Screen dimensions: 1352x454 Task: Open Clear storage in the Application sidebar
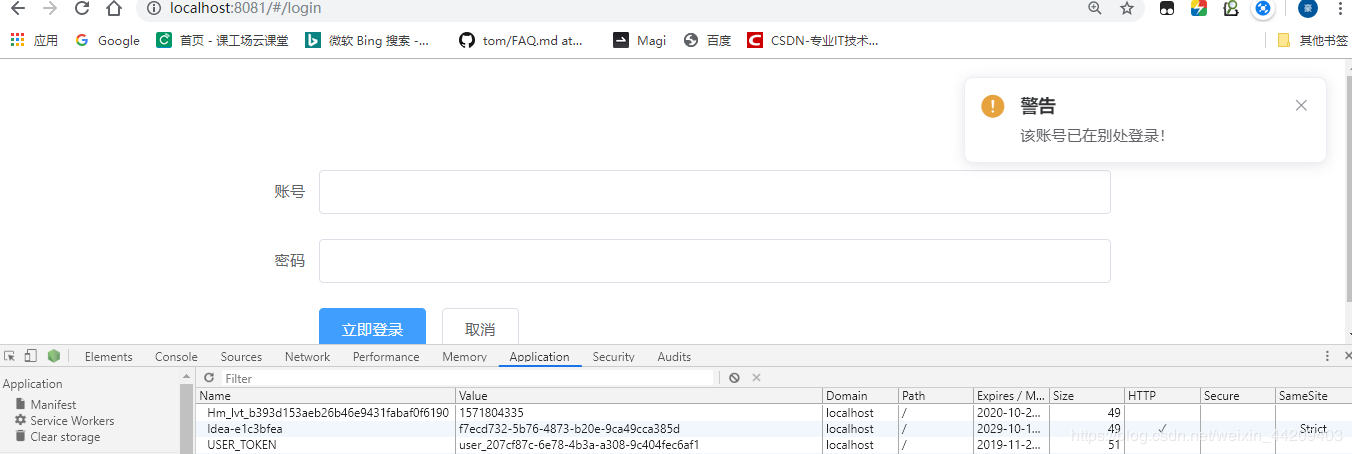[65, 437]
